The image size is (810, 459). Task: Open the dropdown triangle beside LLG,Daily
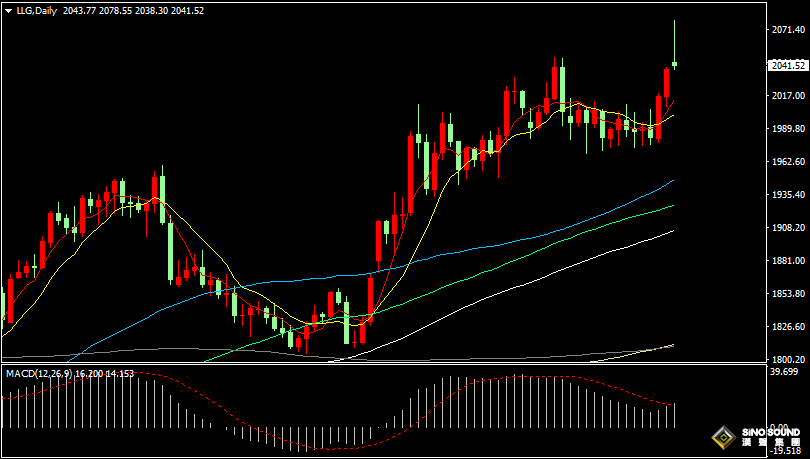coord(8,10)
